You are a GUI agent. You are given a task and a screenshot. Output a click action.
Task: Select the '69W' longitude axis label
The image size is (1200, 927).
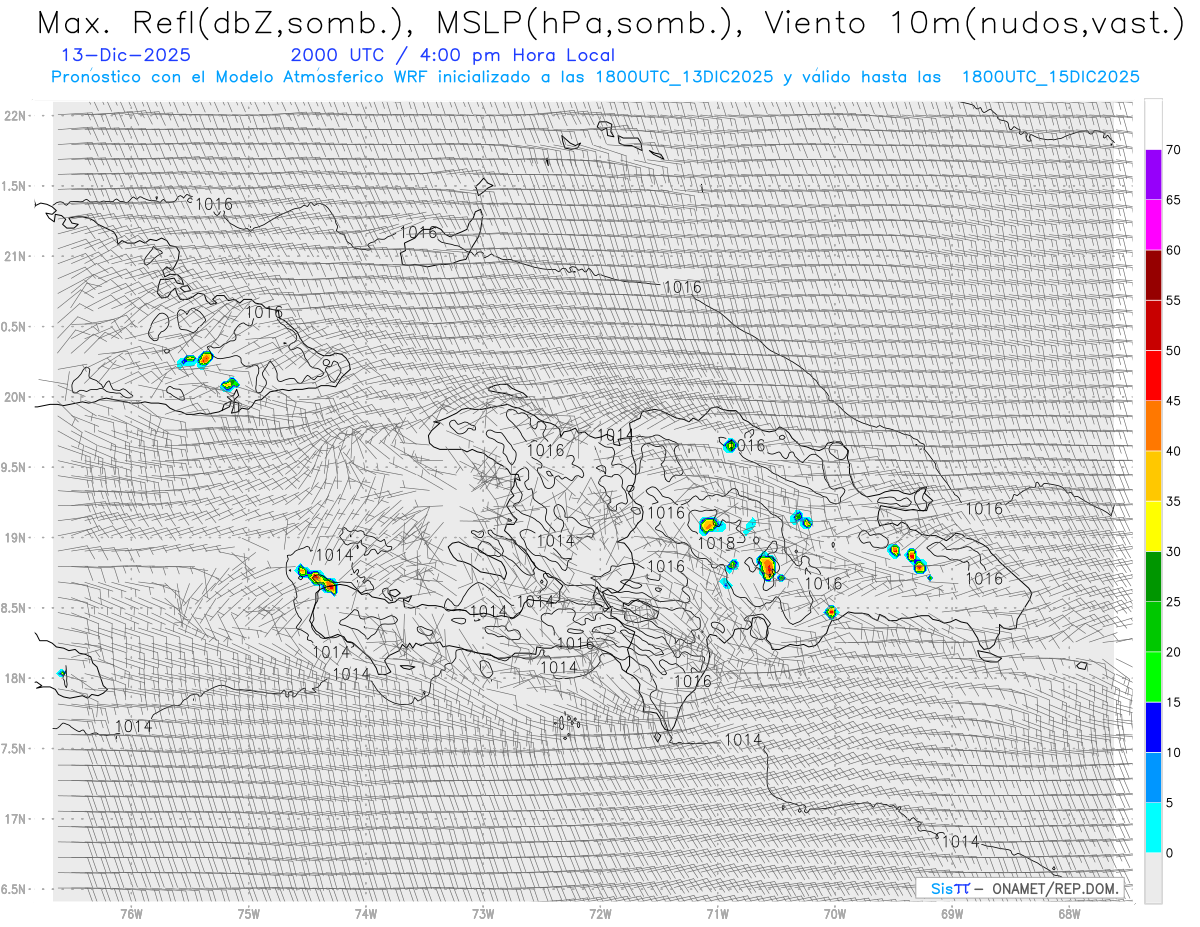click(952, 914)
